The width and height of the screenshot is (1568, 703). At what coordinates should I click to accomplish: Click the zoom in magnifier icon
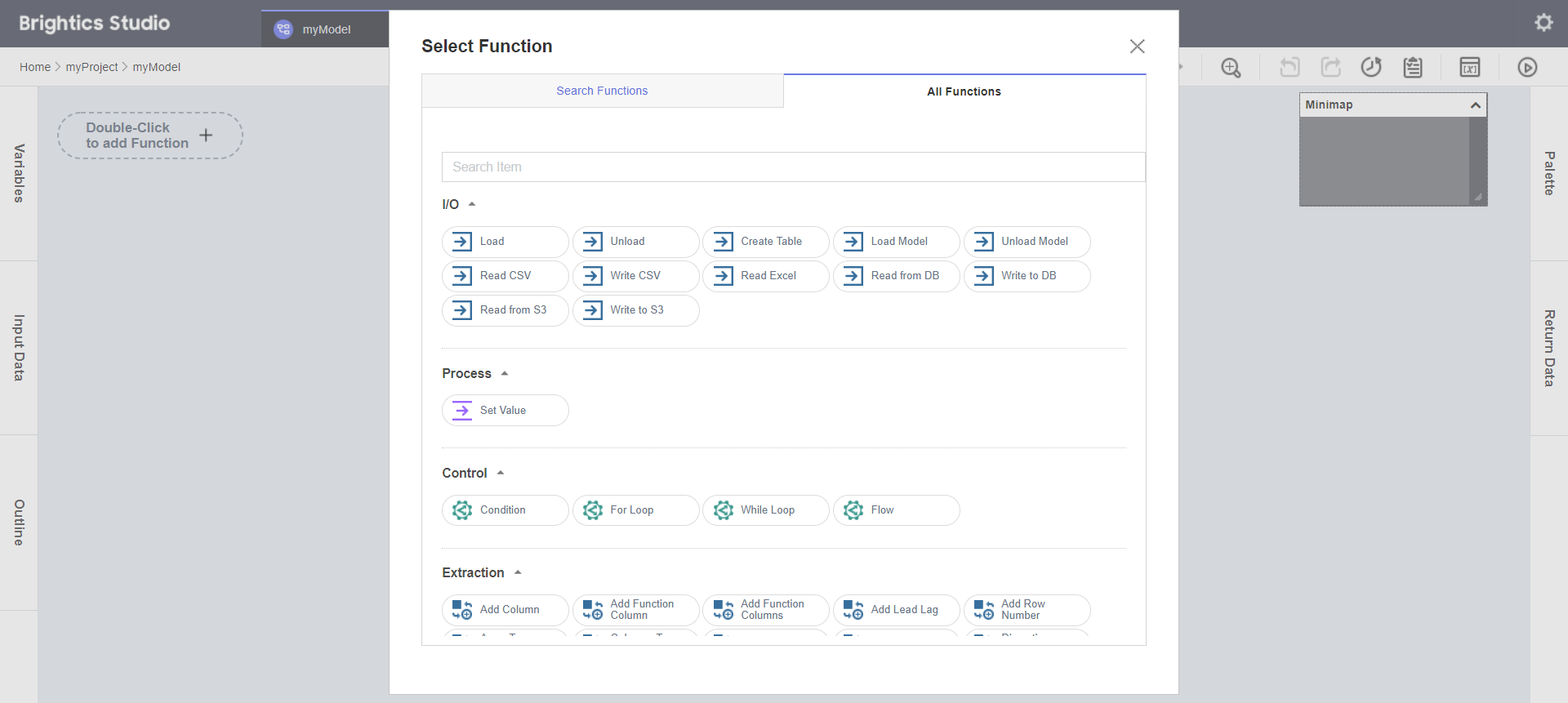click(x=1231, y=67)
